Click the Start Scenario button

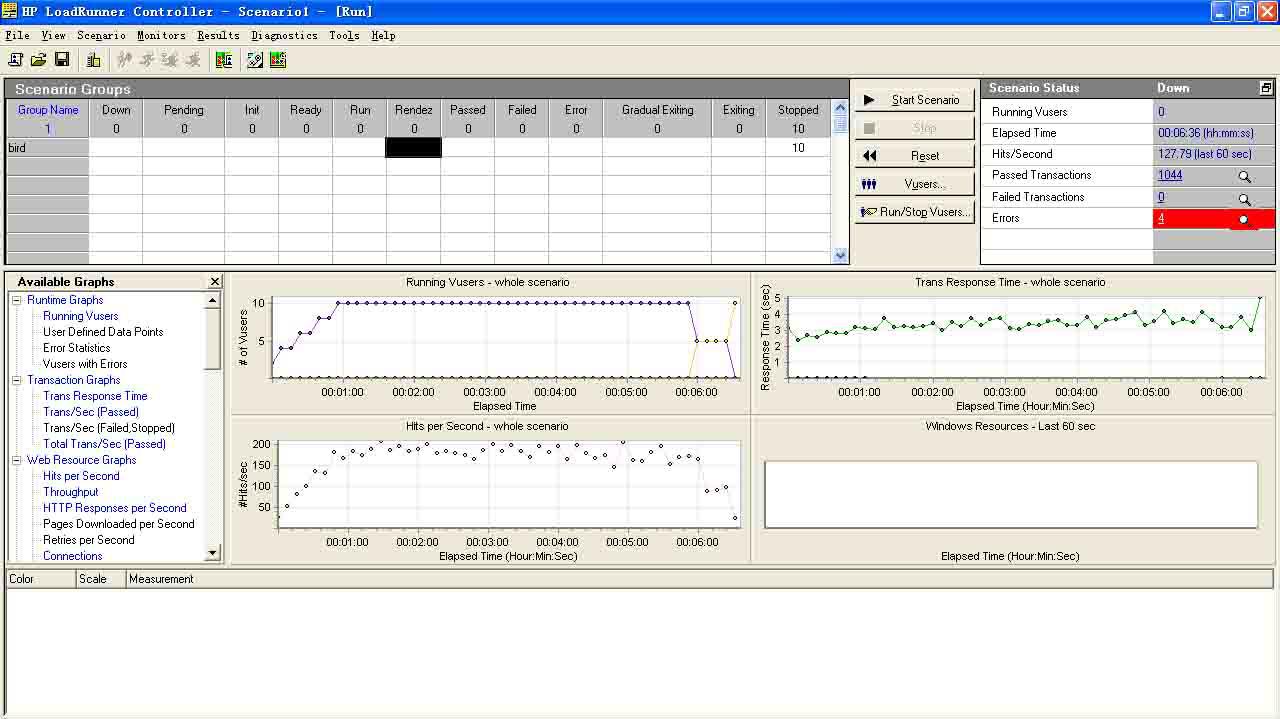tap(914, 100)
